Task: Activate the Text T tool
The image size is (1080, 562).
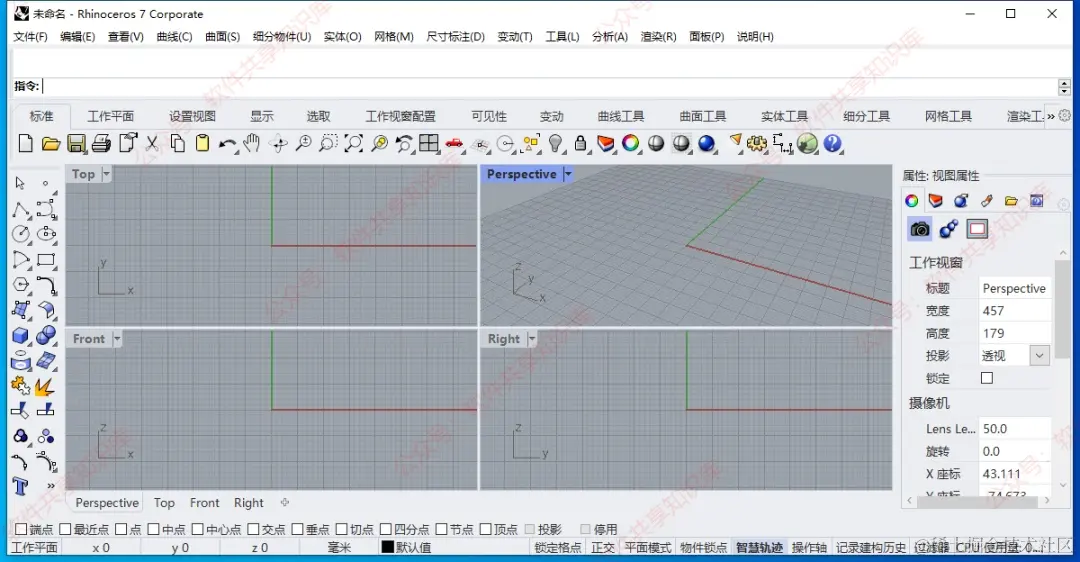Action: tap(20, 486)
